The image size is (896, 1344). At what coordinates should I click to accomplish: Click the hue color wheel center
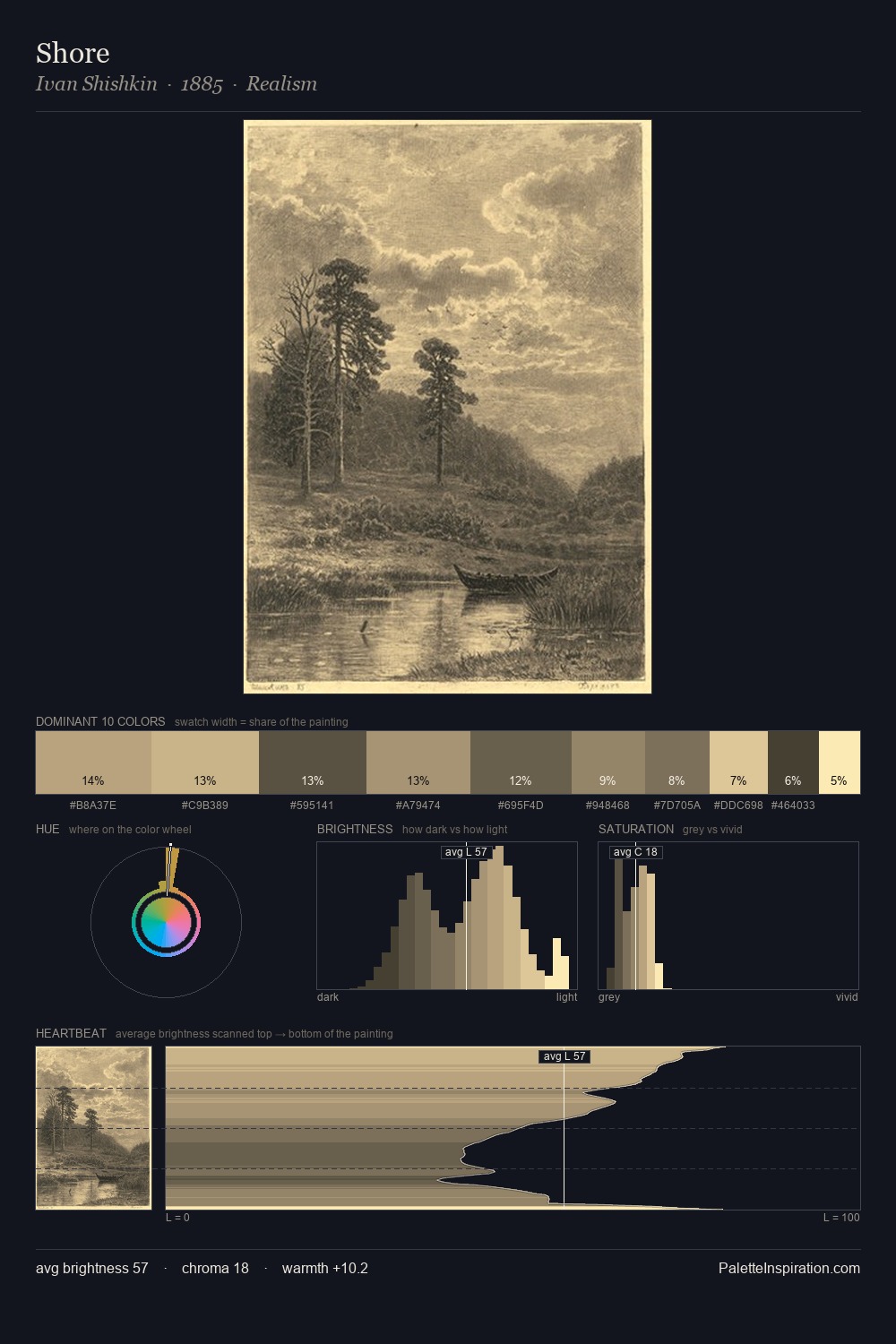click(x=166, y=923)
